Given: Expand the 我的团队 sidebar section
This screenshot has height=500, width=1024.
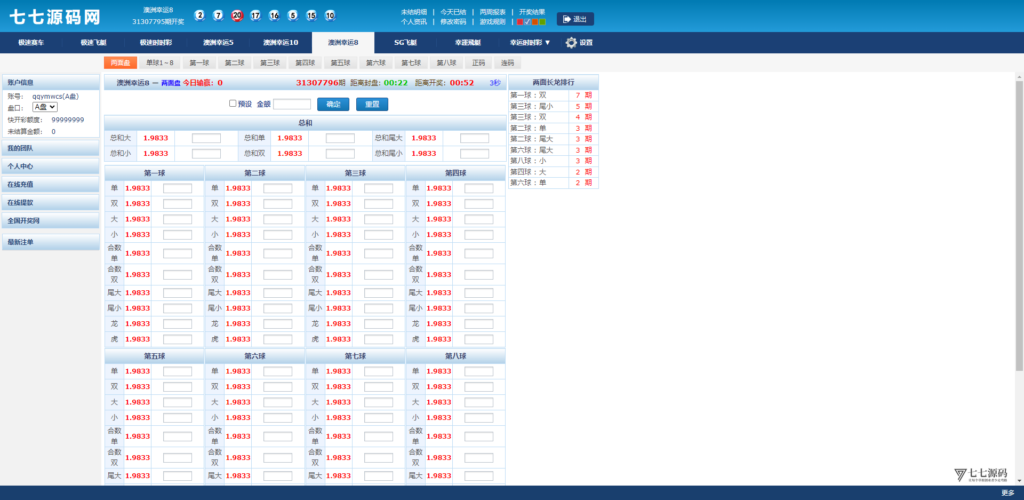Looking at the screenshot, I should coord(50,148).
